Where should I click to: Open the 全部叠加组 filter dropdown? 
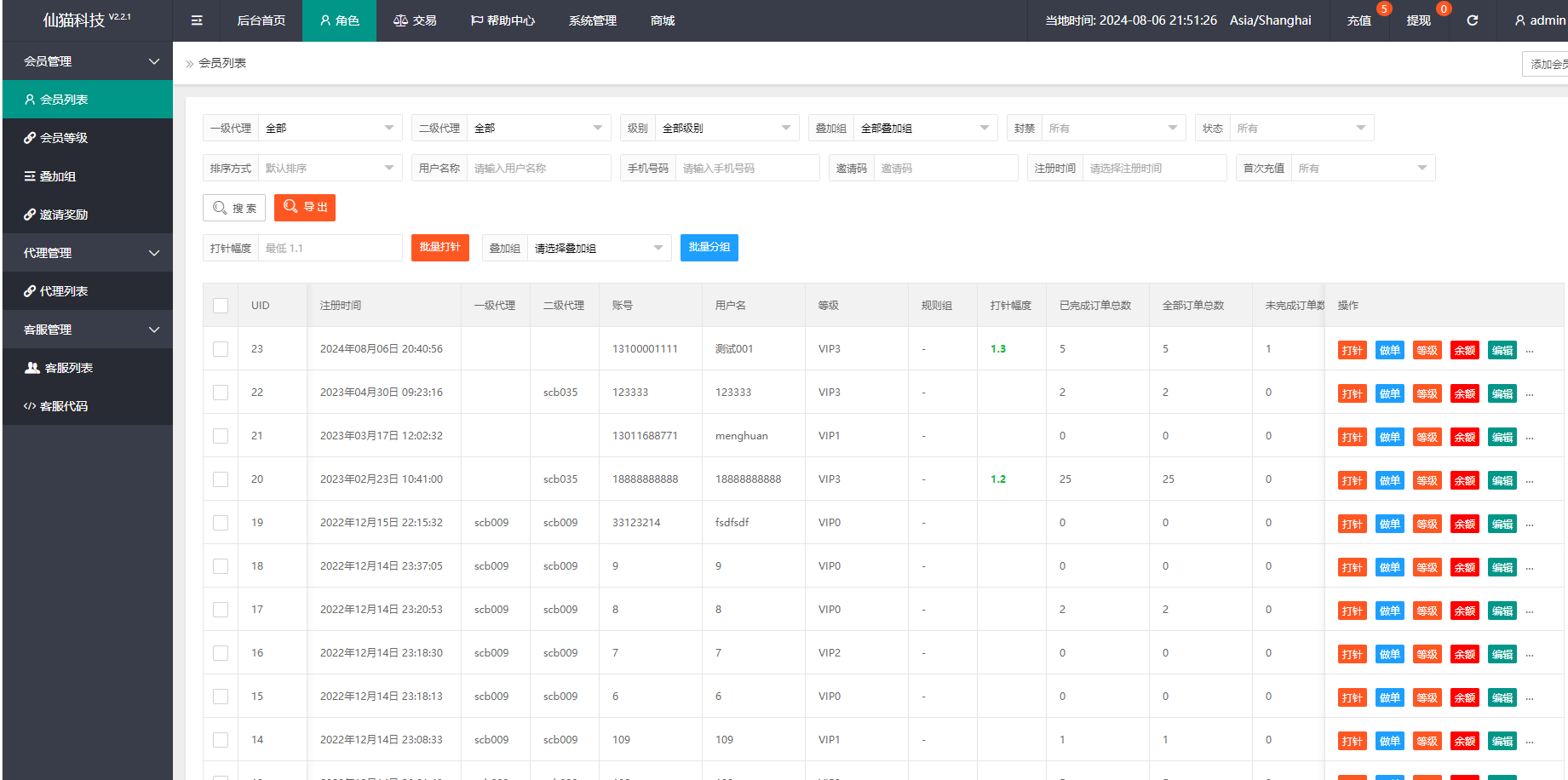point(926,129)
